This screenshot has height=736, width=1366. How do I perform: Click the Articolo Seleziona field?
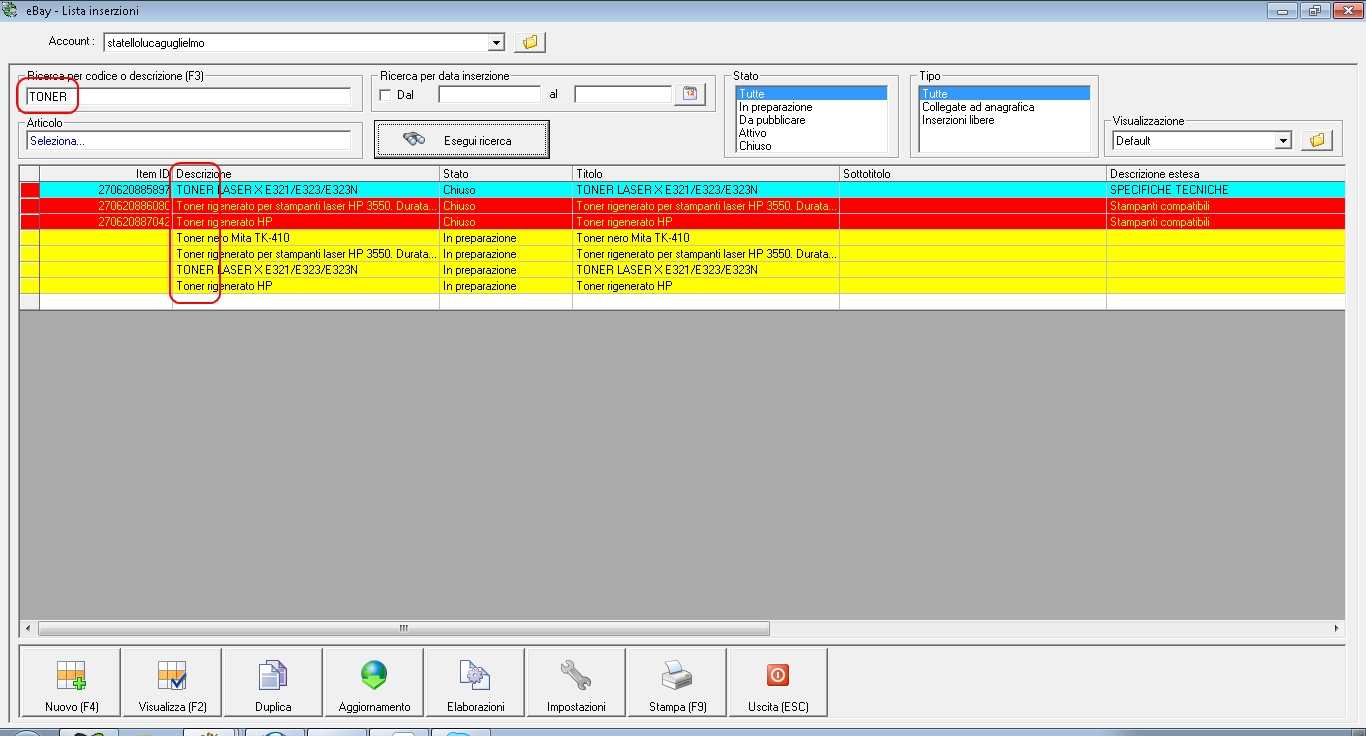pyautogui.click(x=189, y=141)
